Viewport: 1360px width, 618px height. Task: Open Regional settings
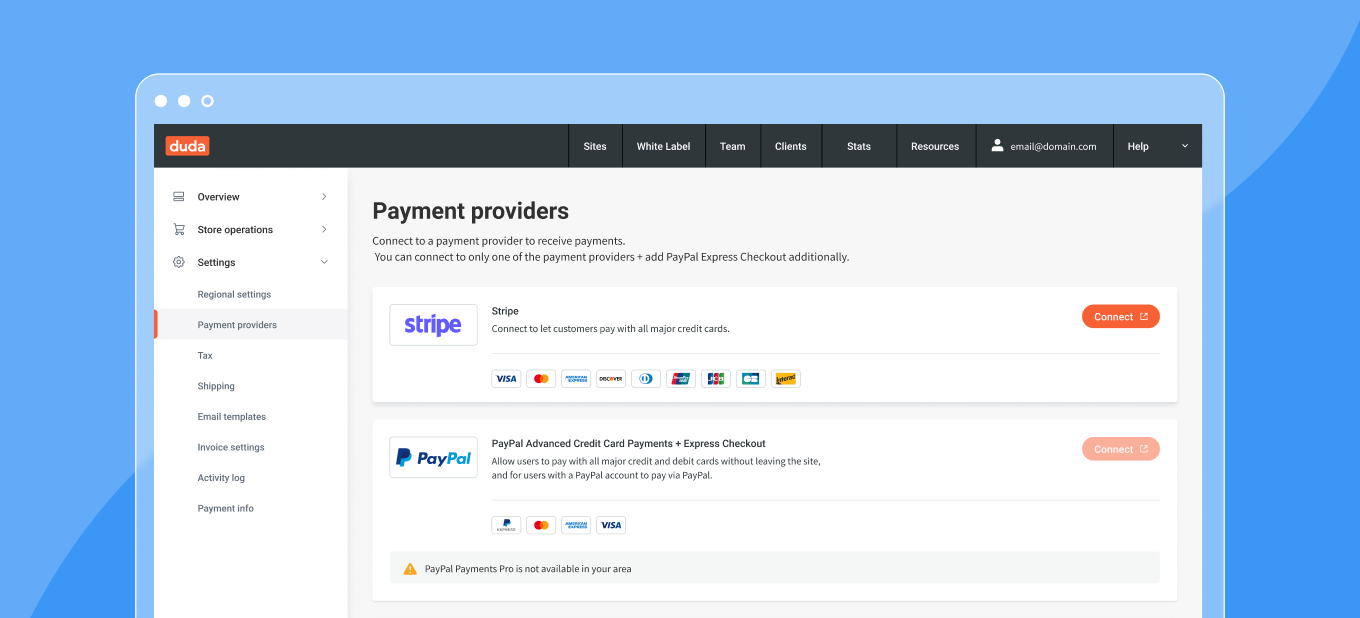point(234,294)
